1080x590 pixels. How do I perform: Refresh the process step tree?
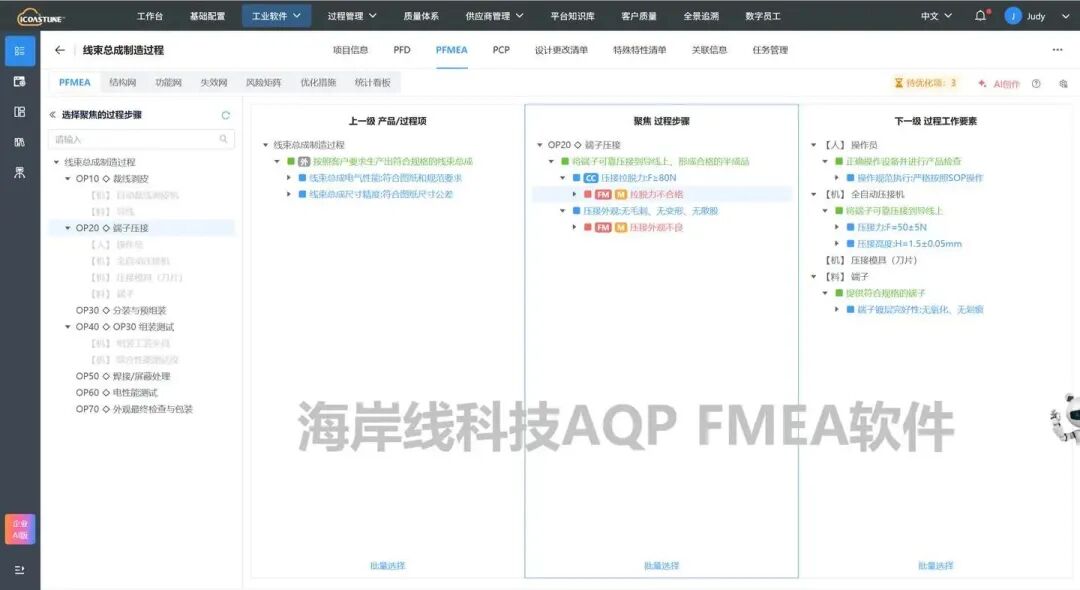tap(225, 115)
